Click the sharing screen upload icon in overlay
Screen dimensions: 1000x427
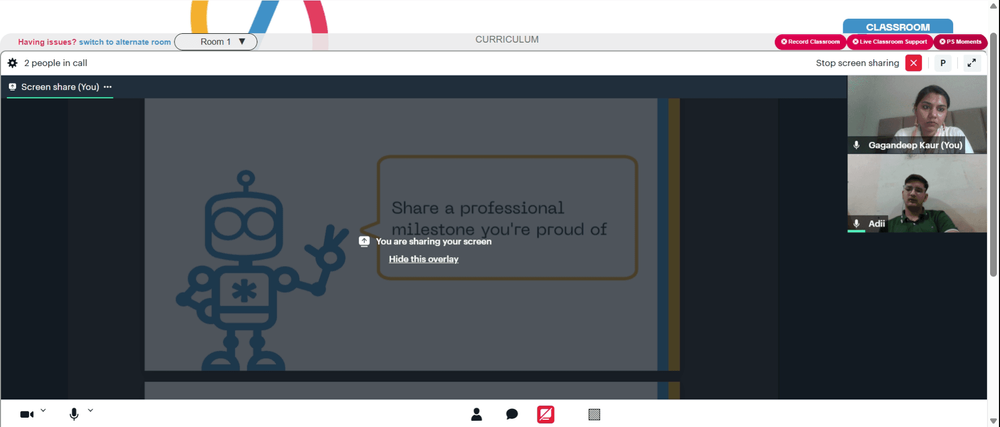pyautogui.click(x=364, y=242)
